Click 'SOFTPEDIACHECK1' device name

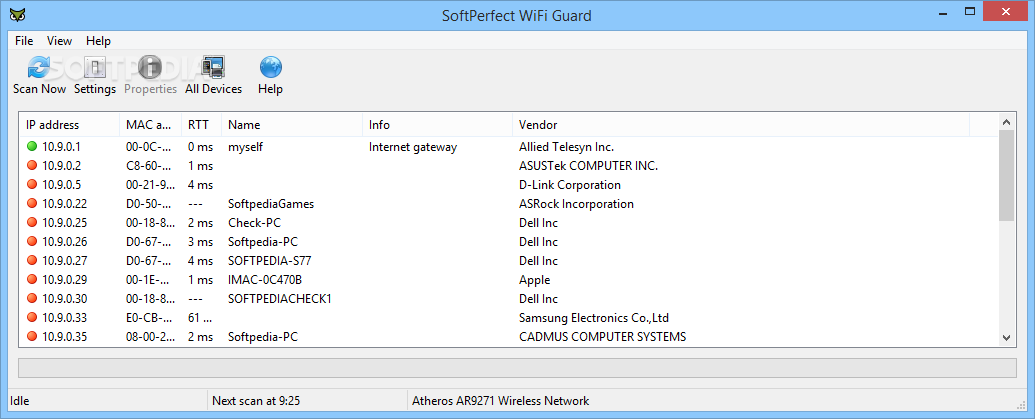tap(279, 299)
